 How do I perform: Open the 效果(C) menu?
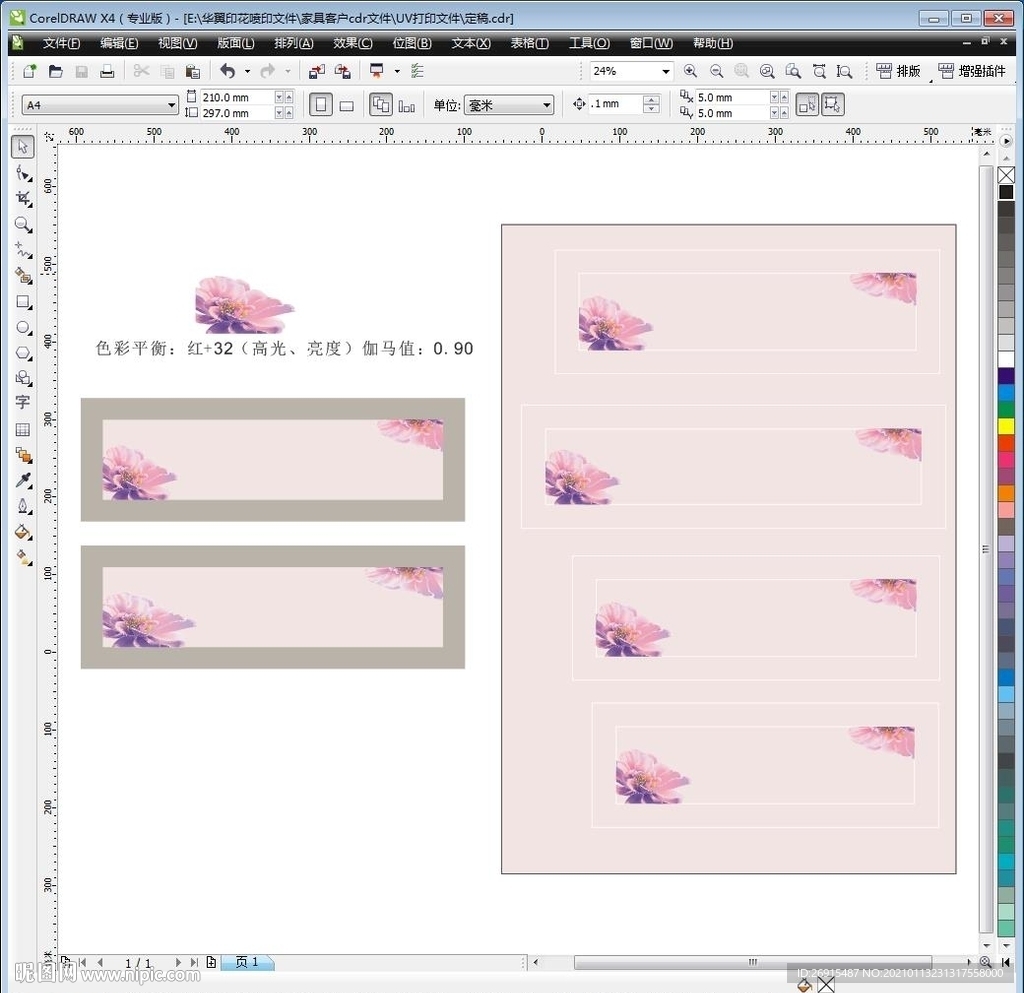coord(352,43)
